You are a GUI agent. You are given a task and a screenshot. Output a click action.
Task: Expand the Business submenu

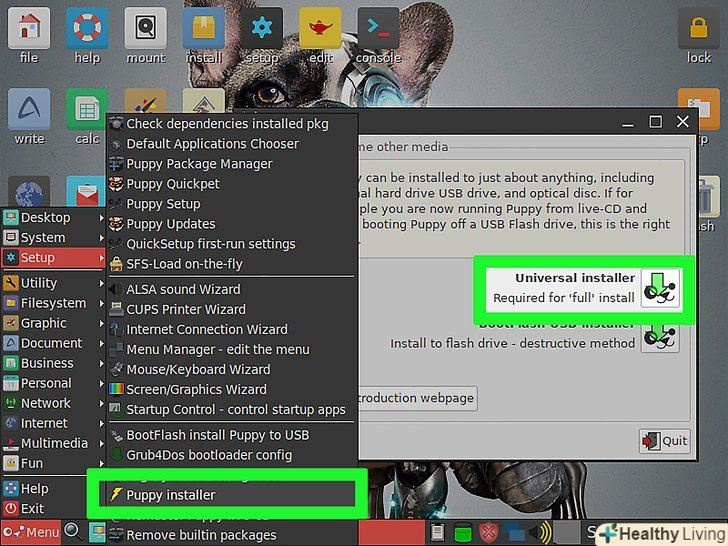53,363
